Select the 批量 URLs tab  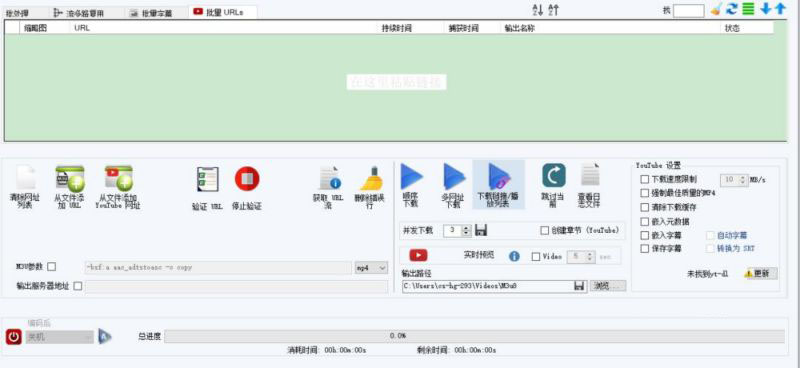(222, 12)
